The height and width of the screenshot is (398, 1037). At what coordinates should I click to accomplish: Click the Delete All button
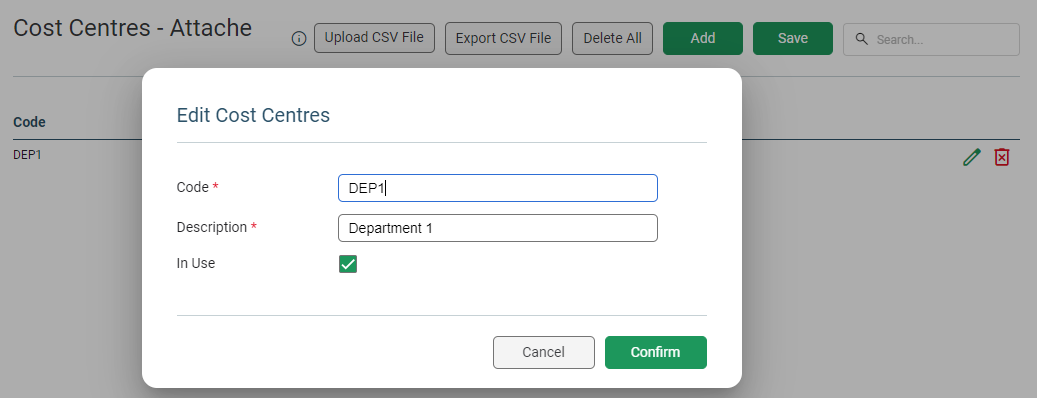coord(612,38)
